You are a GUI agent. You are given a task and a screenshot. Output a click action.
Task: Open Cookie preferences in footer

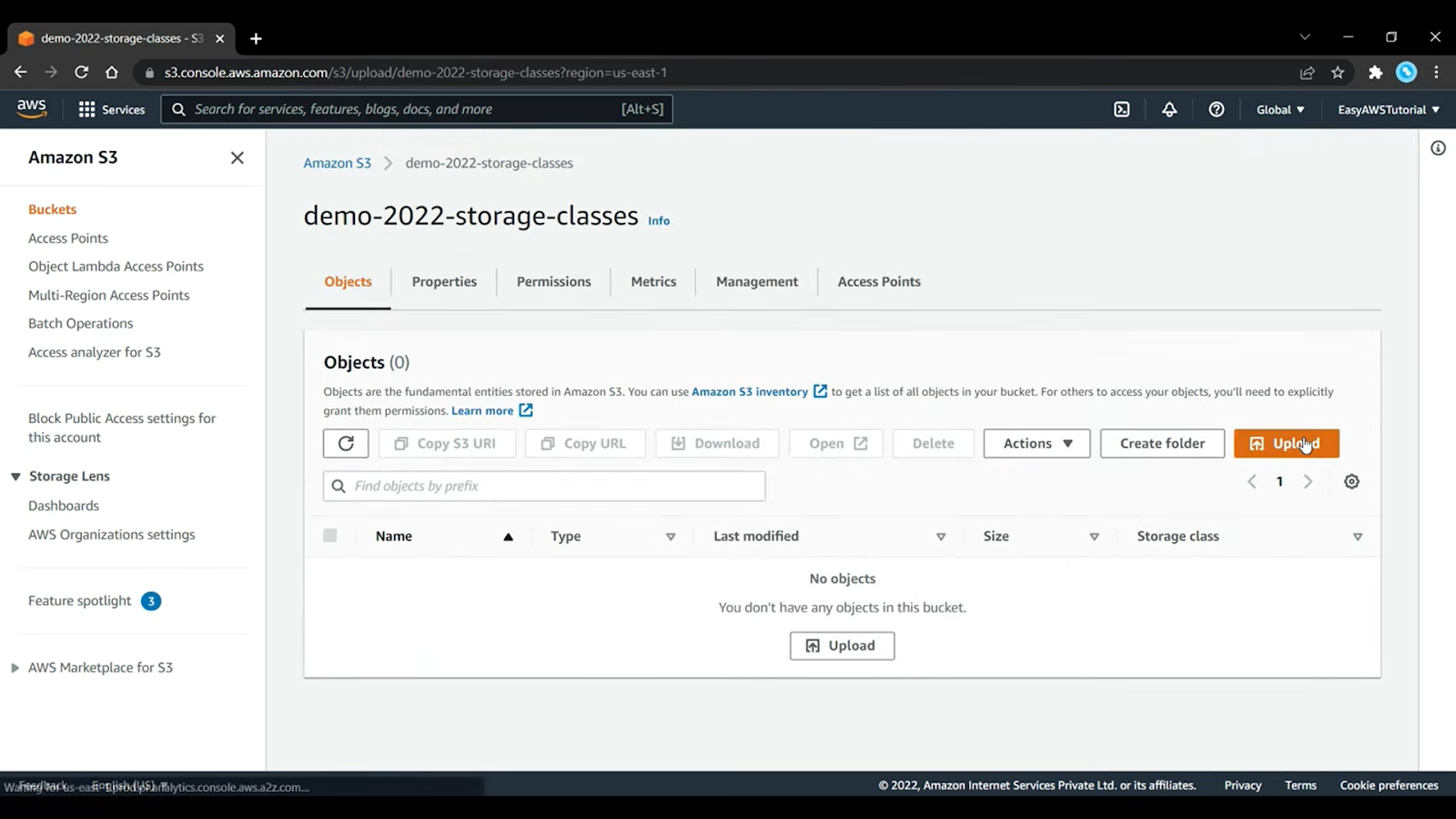1389,785
